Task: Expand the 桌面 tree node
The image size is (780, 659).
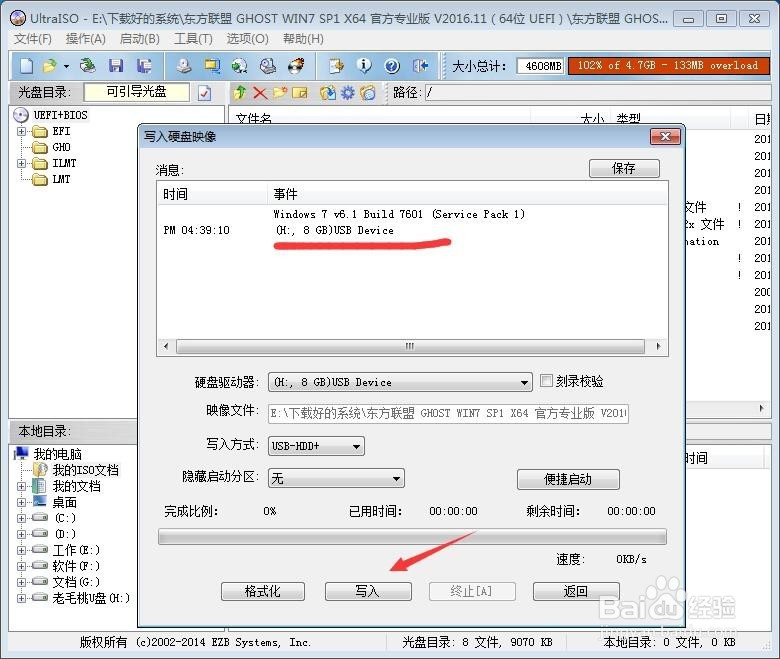Action: coord(21,502)
